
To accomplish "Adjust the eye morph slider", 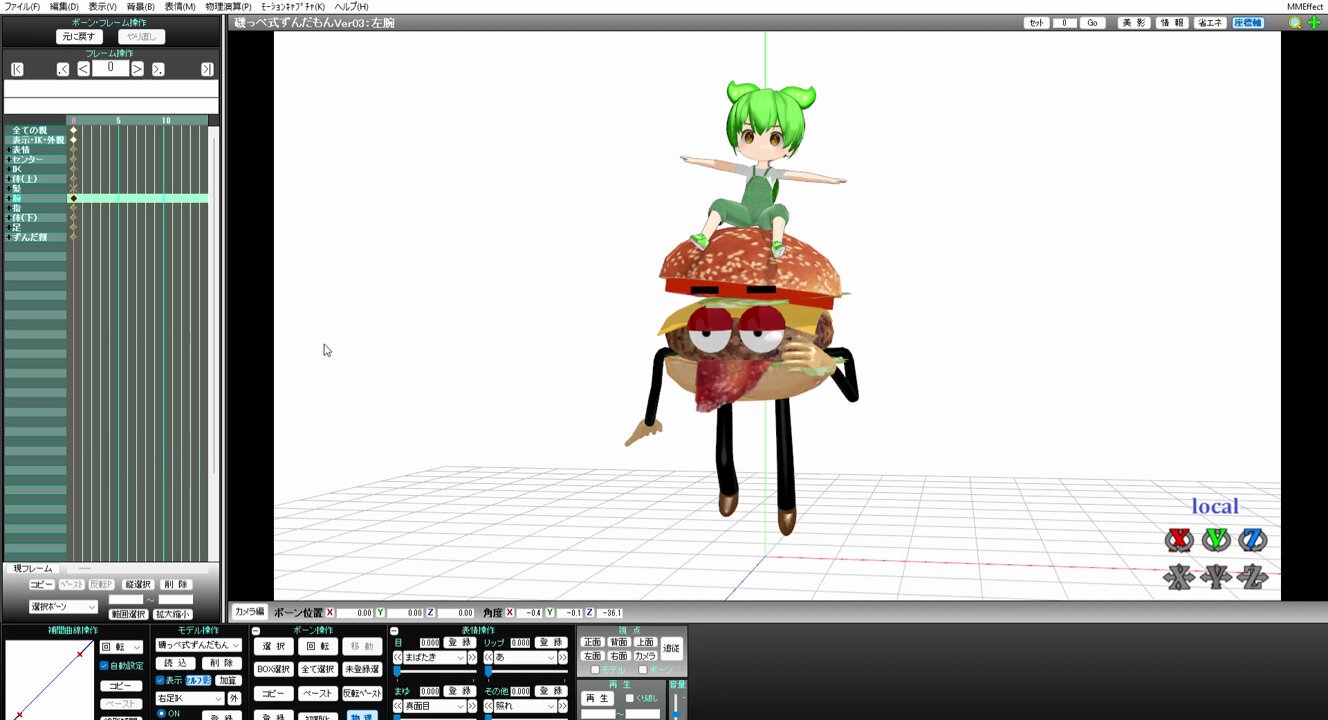I will coord(433,670).
